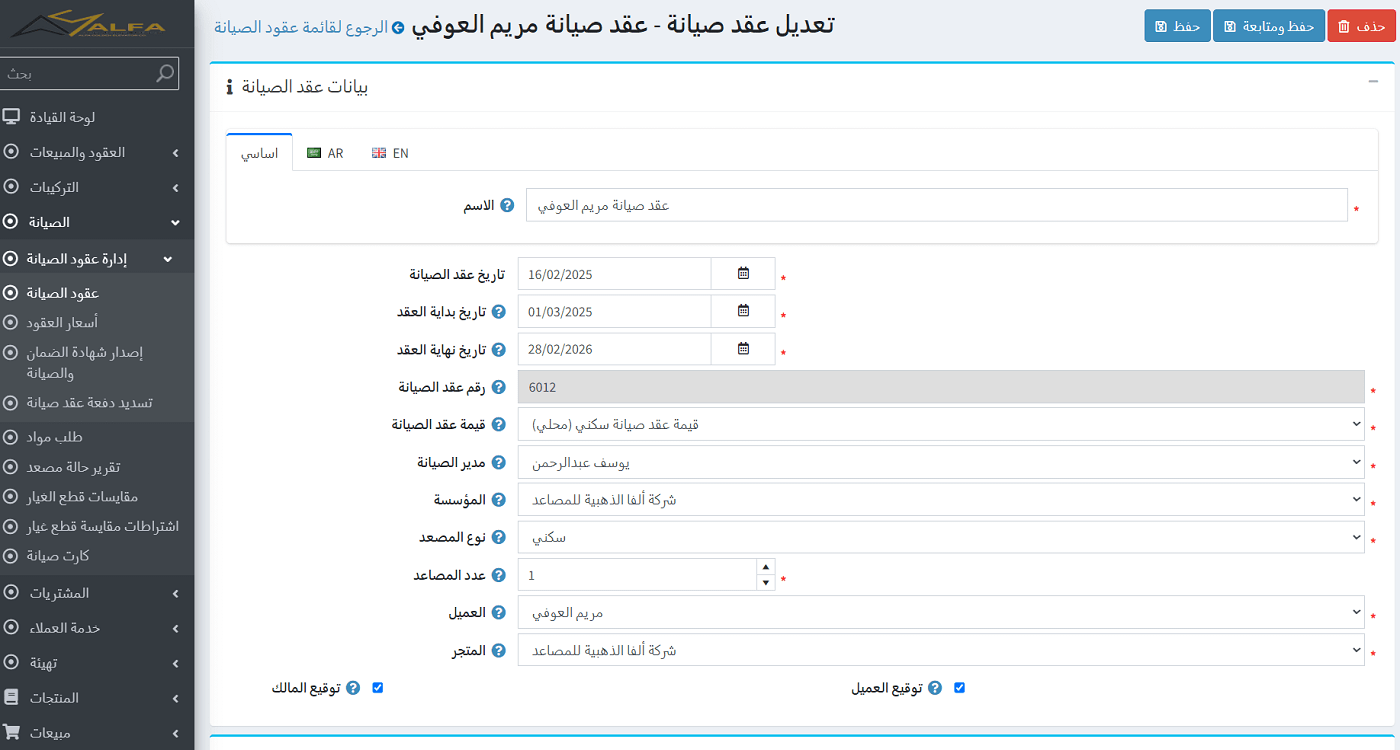Viewport: 1400px width, 750px height.
Task: Click the monitor icon of لوحة القيادة
Action: pyautogui.click(x=11, y=117)
